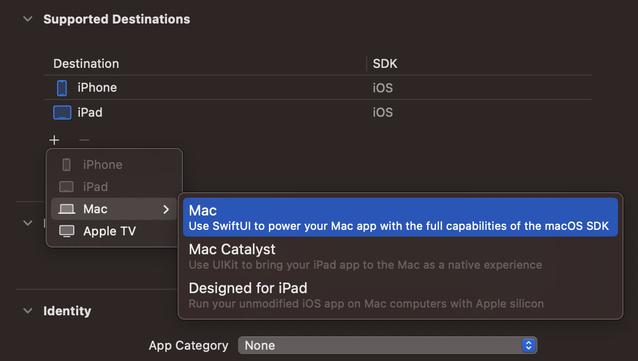The image size is (638, 361).
Task: Expand Mac submenu arrow chevron
Action: click(166, 209)
